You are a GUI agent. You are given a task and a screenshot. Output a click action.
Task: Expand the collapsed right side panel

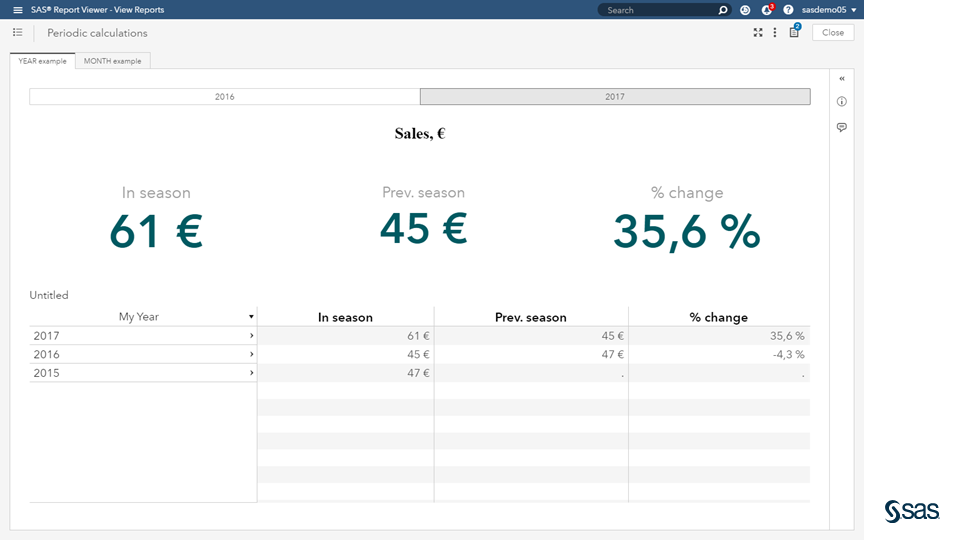842,78
